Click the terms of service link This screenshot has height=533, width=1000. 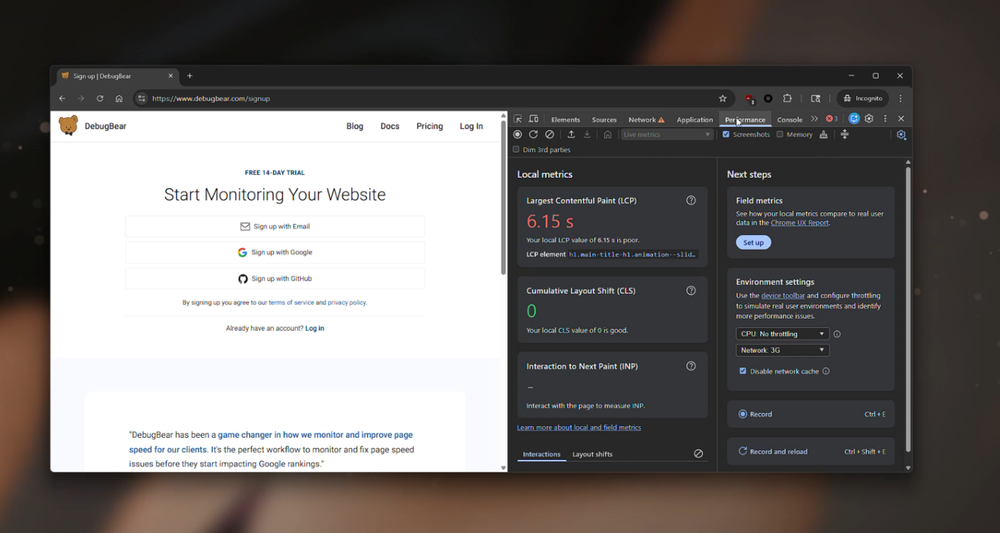[x=291, y=303]
